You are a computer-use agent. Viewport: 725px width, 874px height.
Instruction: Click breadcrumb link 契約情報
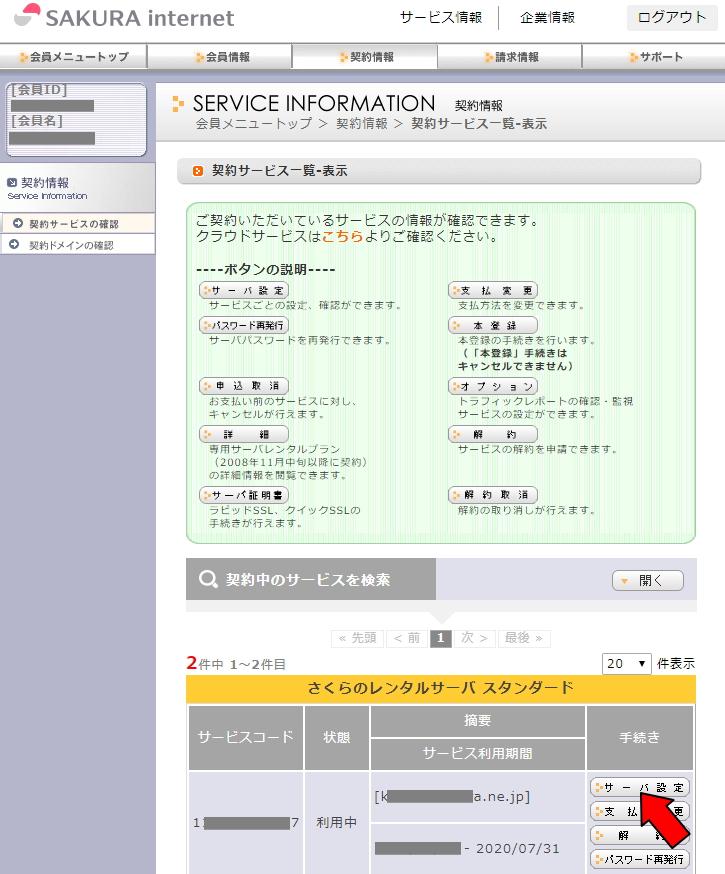(362, 124)
